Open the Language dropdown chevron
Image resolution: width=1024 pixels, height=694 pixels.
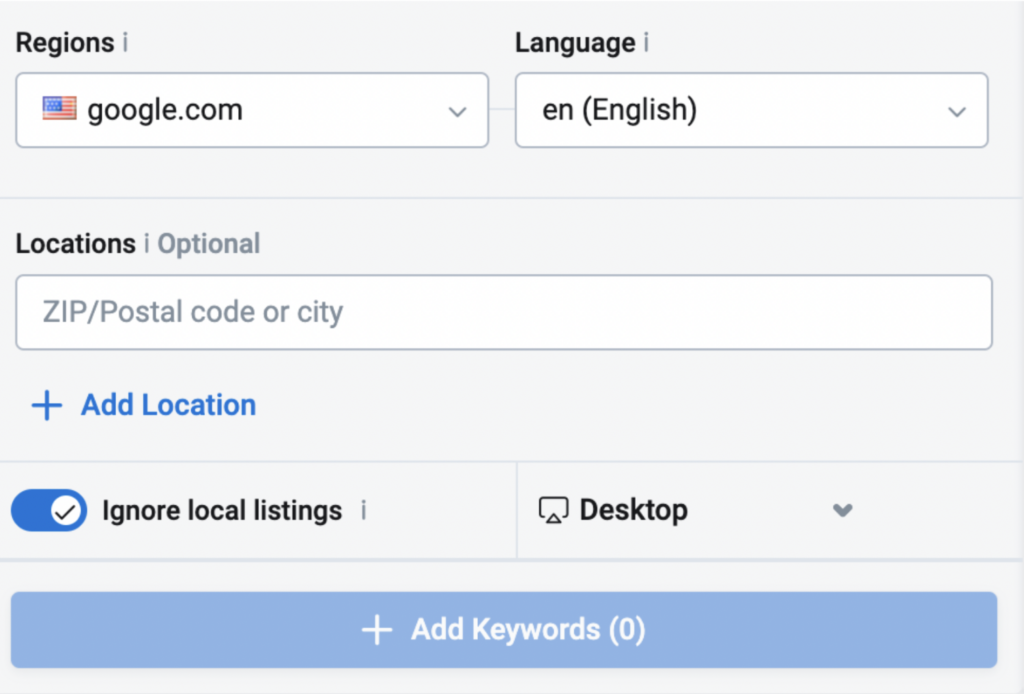957,111
